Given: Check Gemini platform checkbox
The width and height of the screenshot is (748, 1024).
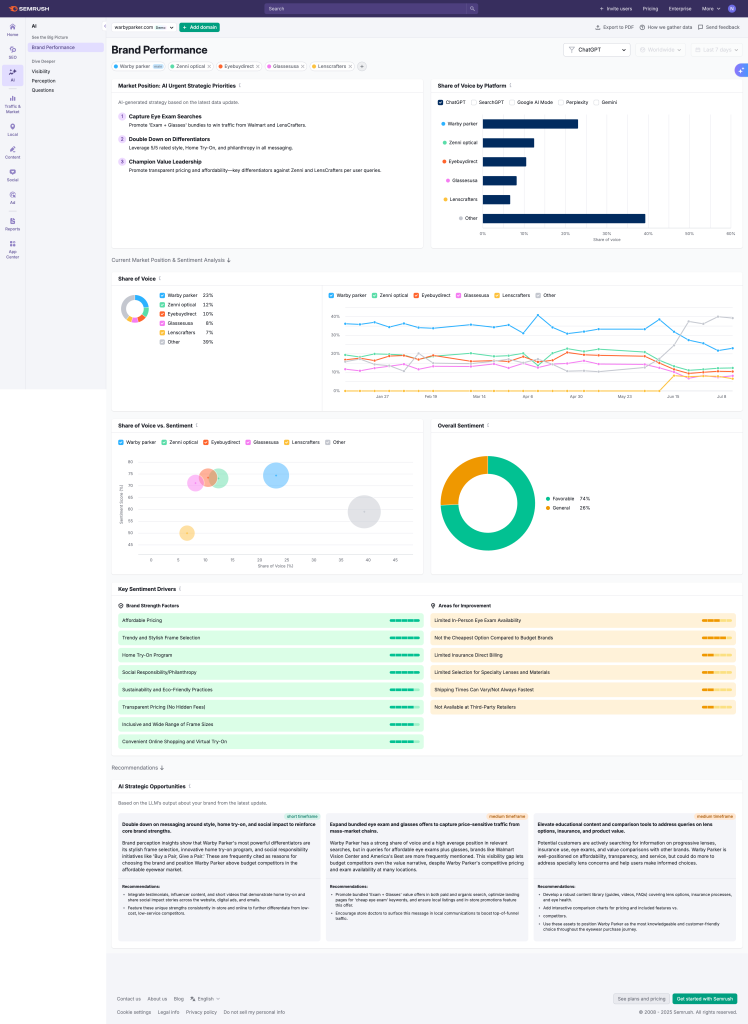Looking at the screenshot, I should click(x=596, y=103).
